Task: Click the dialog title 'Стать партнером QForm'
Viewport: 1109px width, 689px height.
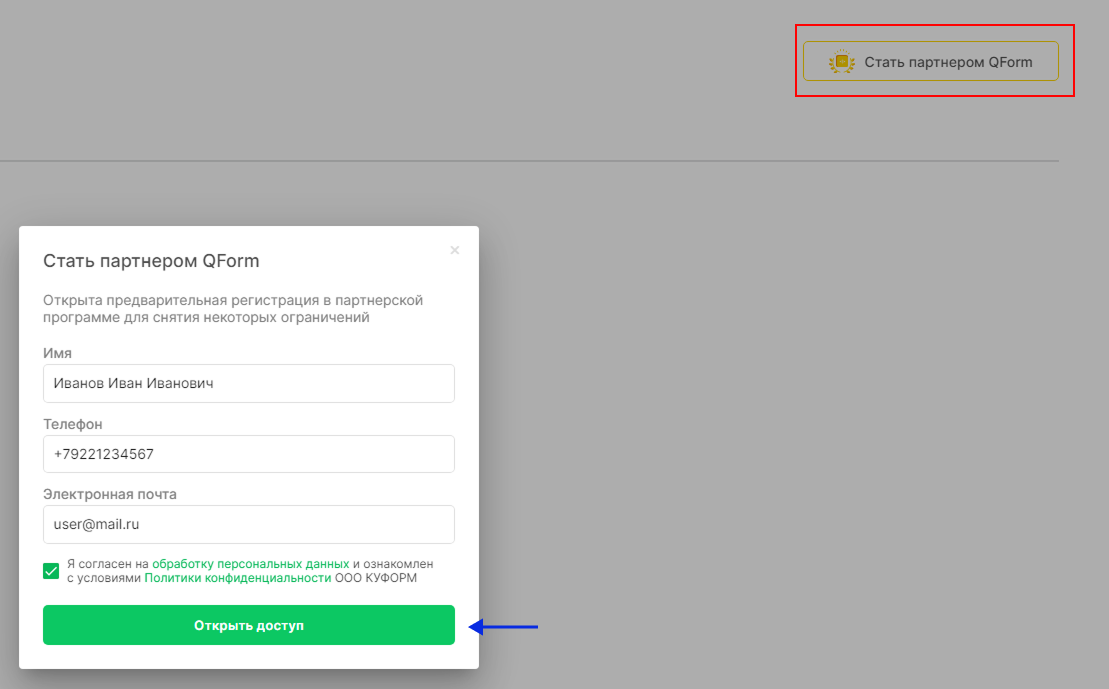Action: coord(151,261)
